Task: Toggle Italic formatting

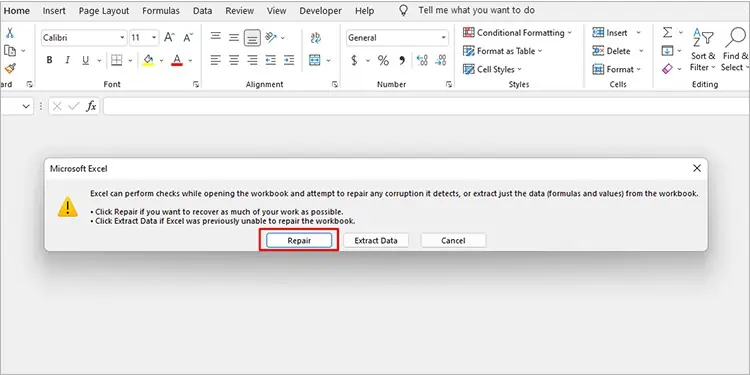Action: pos(67,60)
